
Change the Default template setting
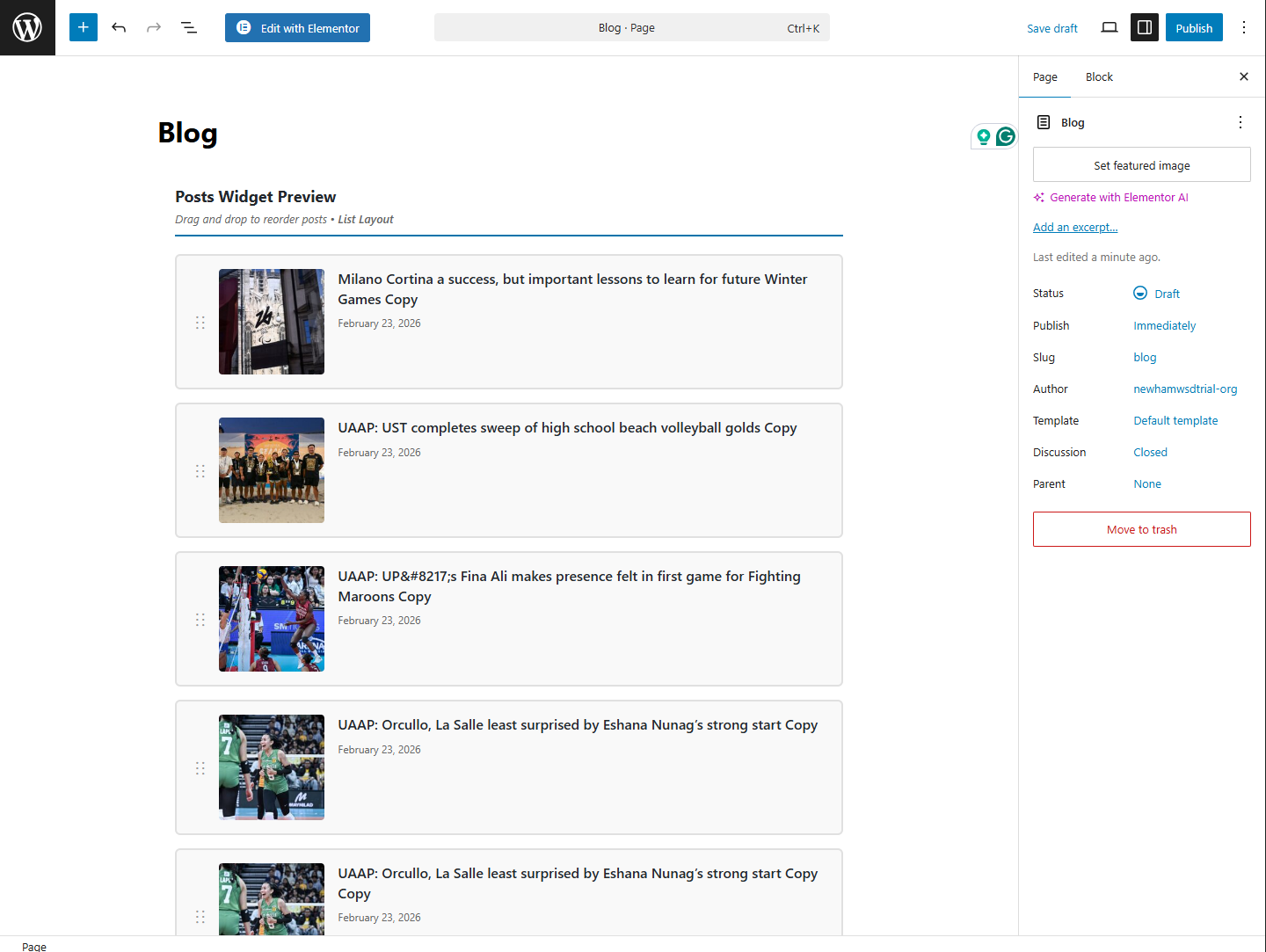1175,420
